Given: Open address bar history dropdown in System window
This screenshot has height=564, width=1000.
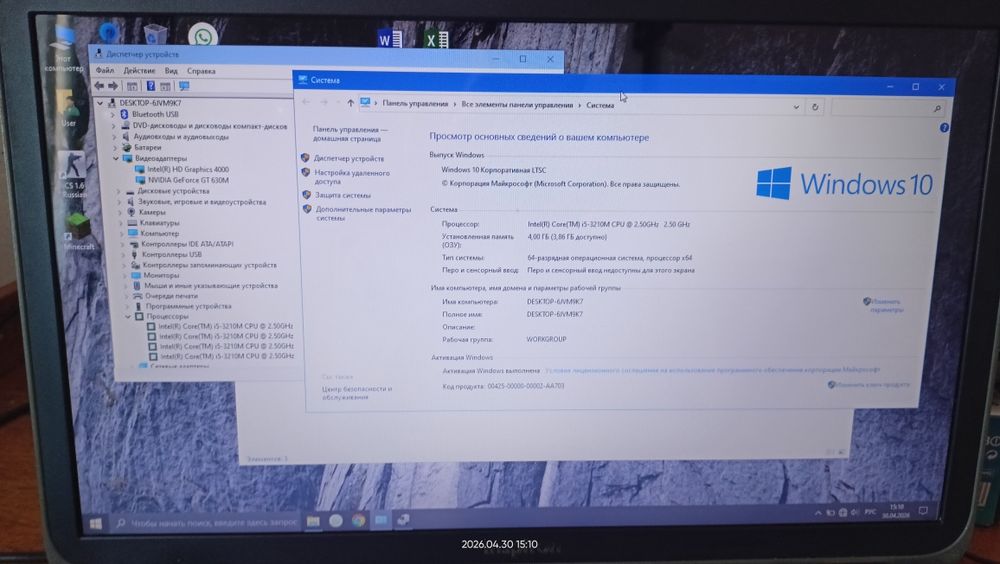Looking at the screenshot, I should click(796, 107).
